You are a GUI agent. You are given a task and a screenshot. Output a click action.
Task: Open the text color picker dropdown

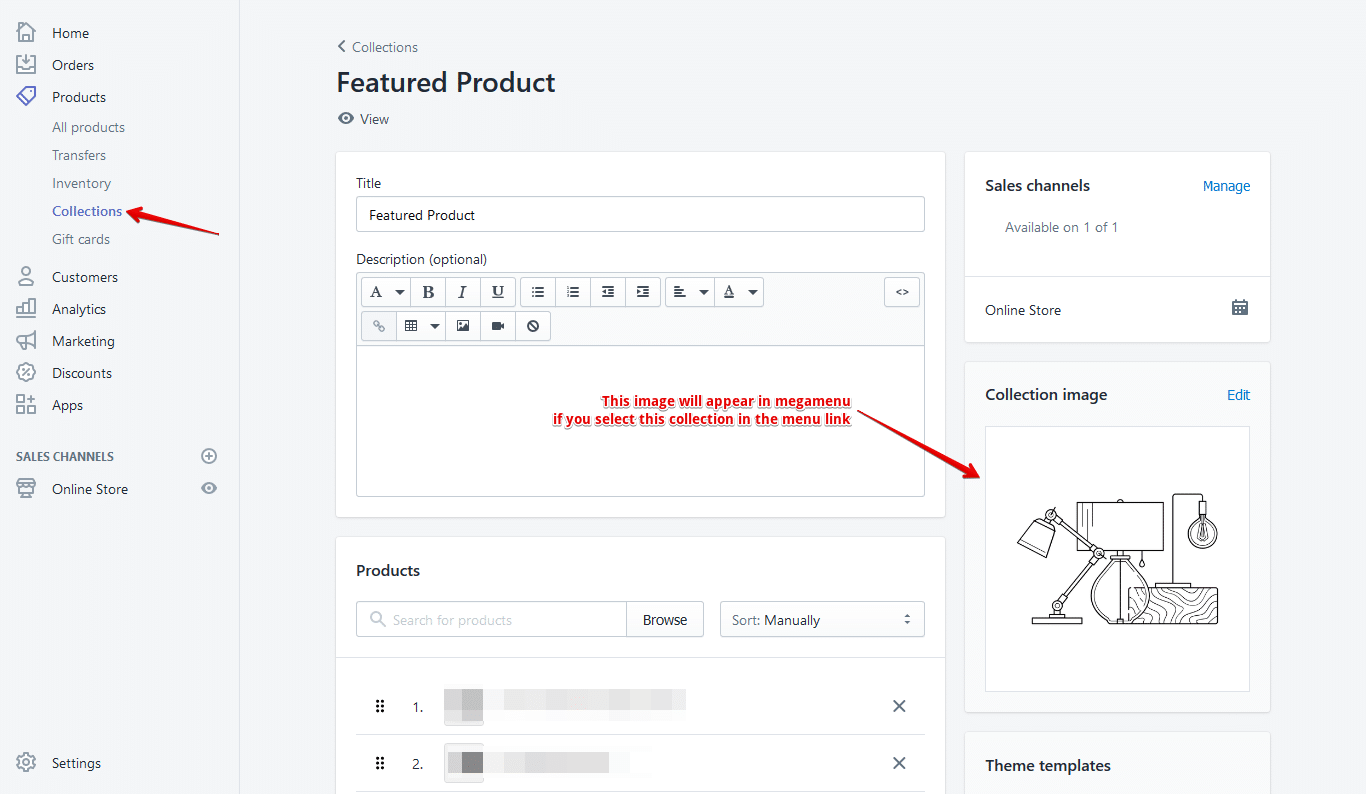(x=739, y=291)
